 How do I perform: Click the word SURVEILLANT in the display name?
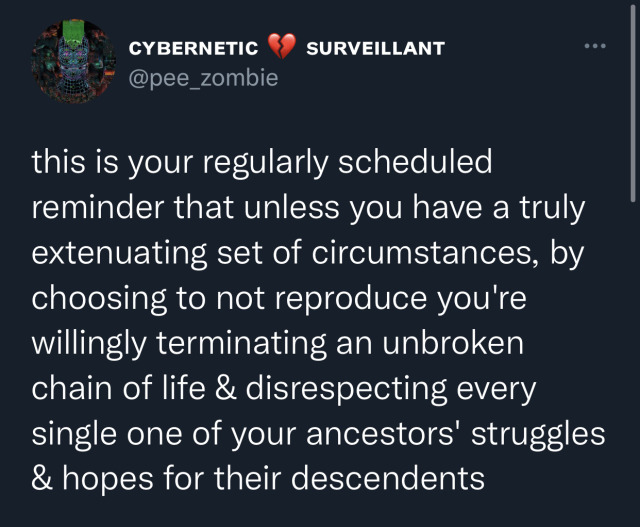(x=377, y=47)
